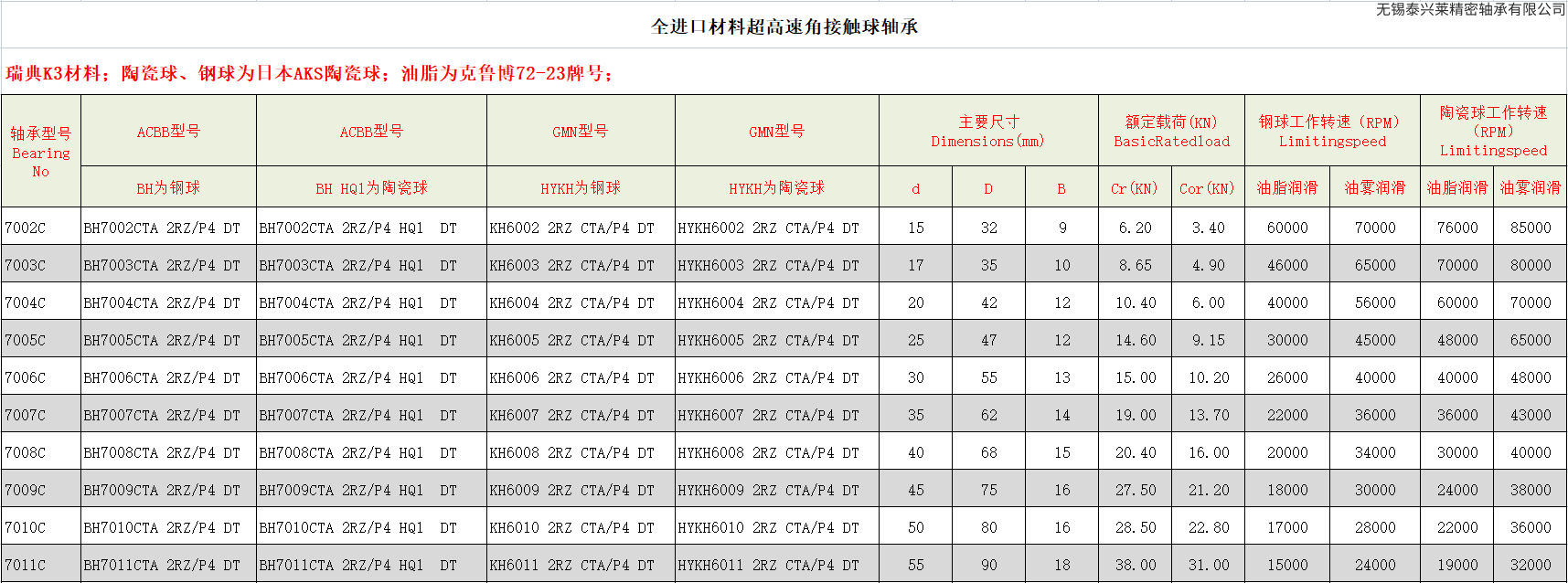Click the 陶瓷球工作转速 (RPM) header cell

point(1493,131)
